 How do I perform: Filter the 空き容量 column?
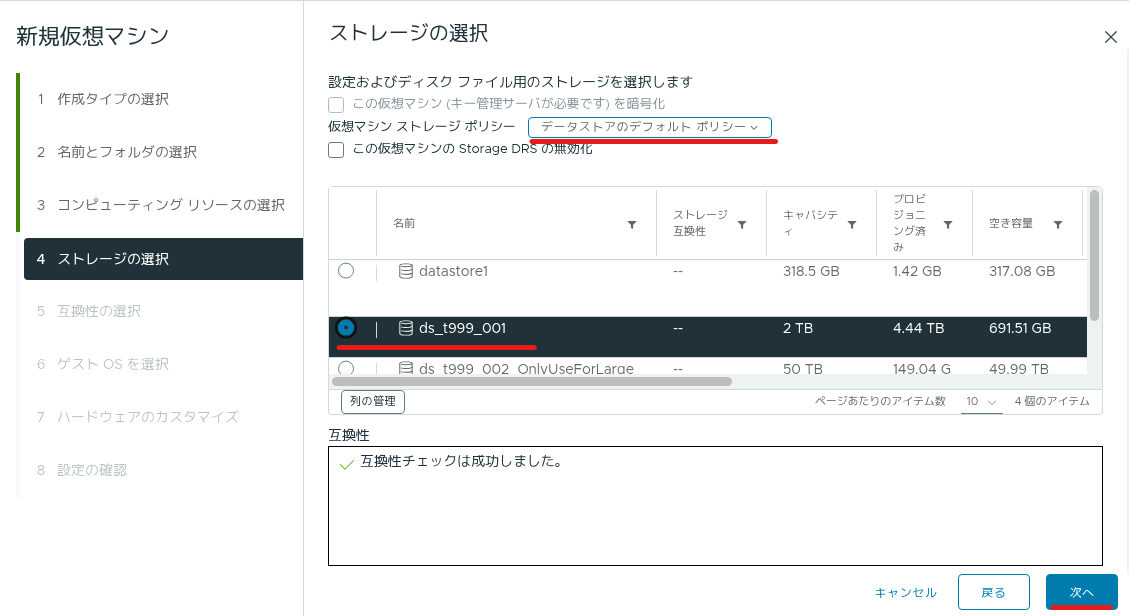pos(1058,225)
